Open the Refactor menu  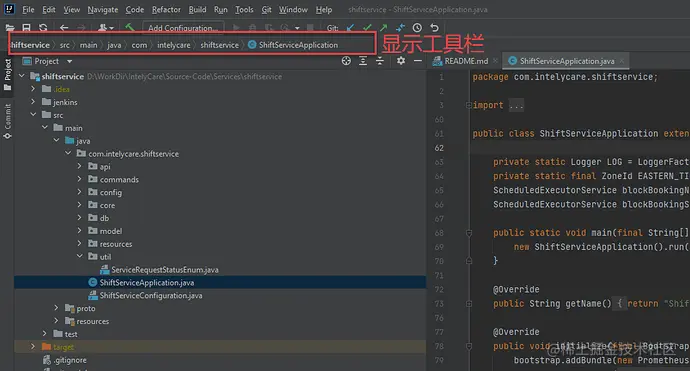[166, 9]
